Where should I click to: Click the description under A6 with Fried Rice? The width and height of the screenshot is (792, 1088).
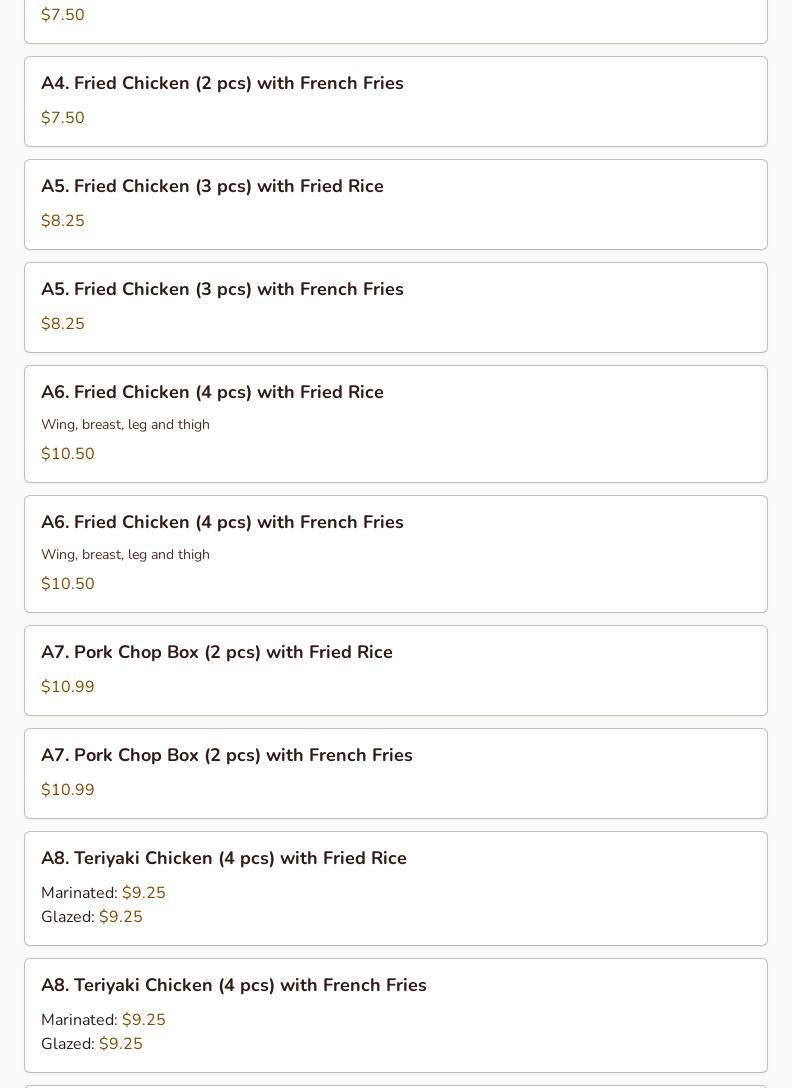point(125,424)
